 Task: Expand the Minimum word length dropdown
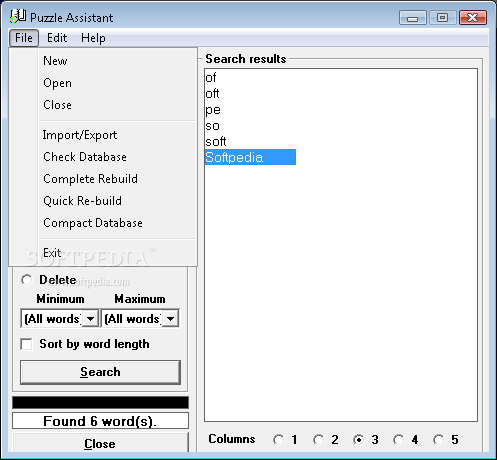tap(91, 319)
